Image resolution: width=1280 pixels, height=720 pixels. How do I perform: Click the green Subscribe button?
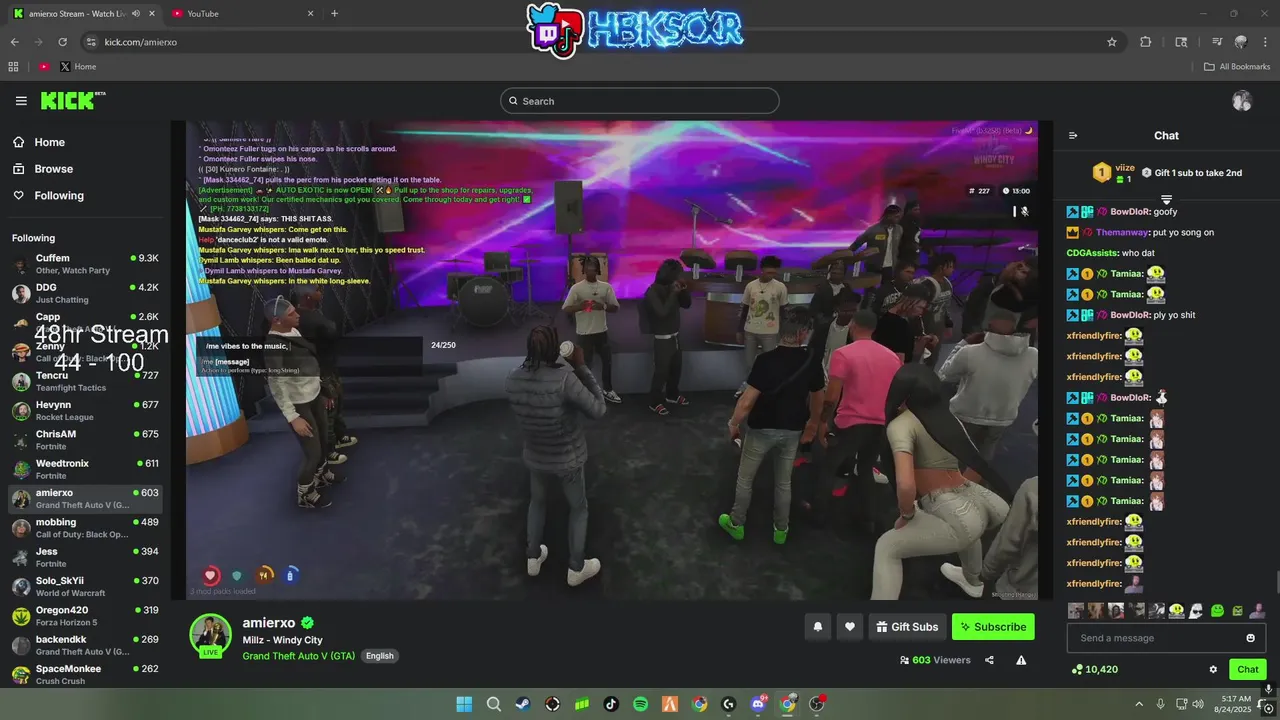click(993, 627)
